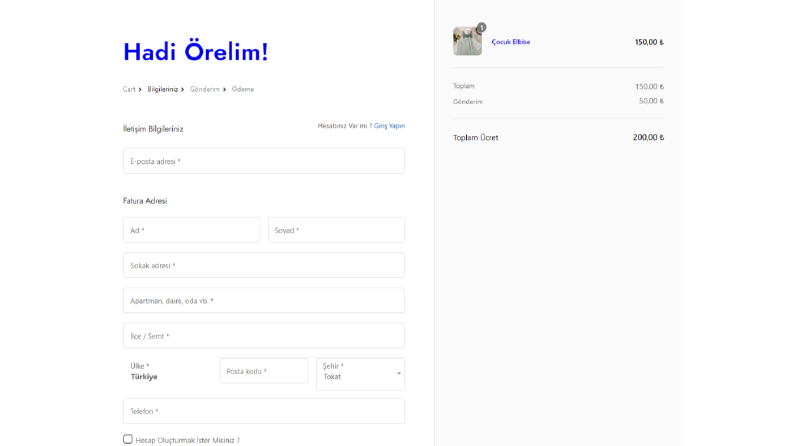Click the Telefon field

pyautogui.click(x=263, y=411)
